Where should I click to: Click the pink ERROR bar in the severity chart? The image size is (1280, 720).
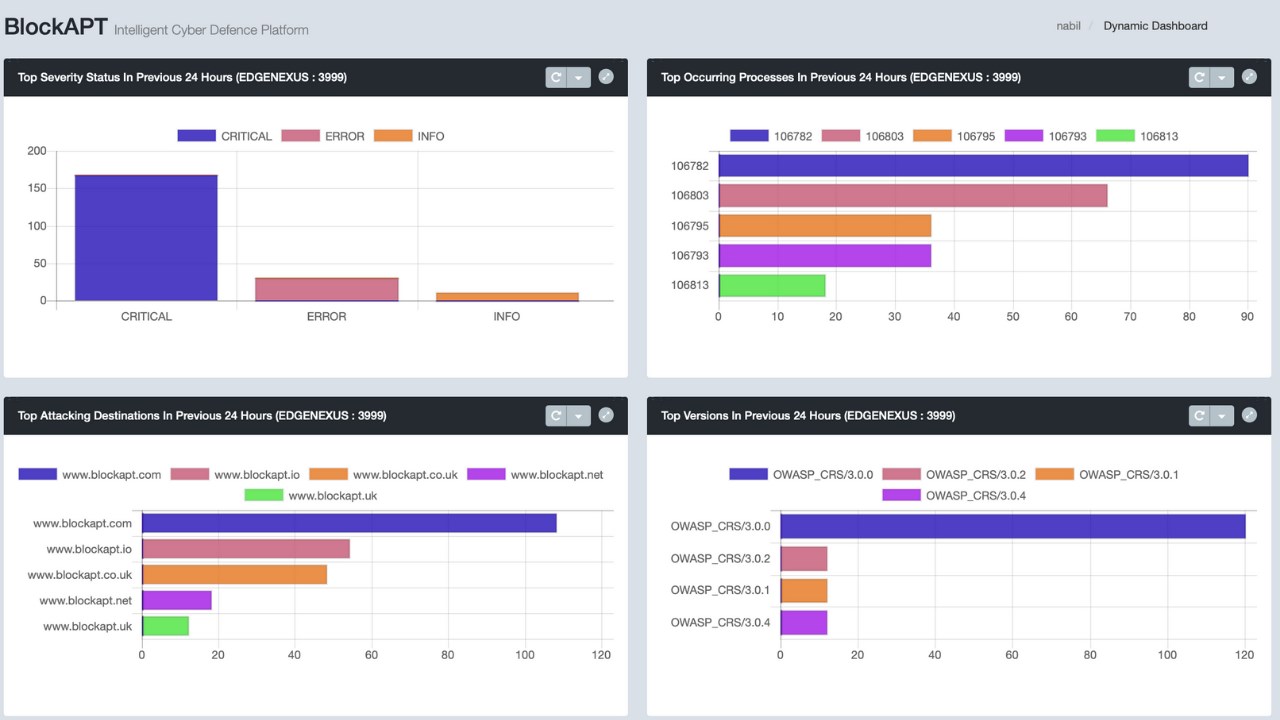coord(327,289)
